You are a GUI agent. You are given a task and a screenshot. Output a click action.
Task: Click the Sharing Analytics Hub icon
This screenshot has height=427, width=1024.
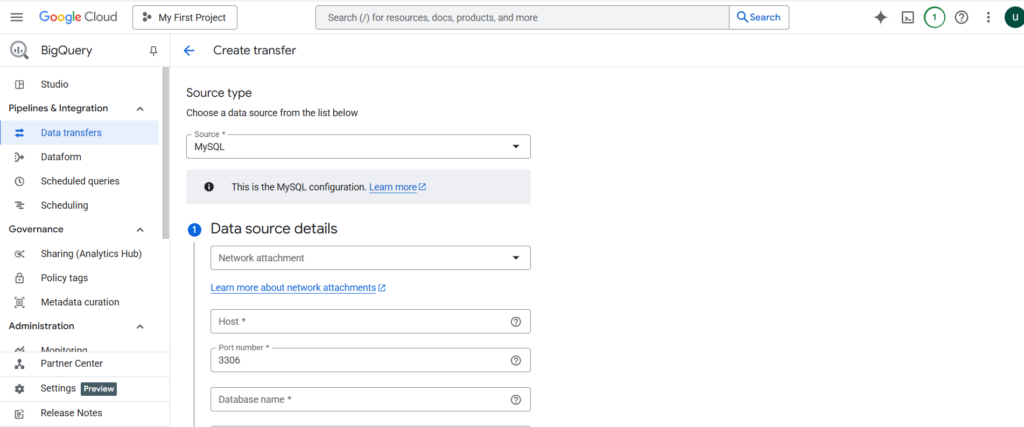pyautogui.click(x=20, y=253)
